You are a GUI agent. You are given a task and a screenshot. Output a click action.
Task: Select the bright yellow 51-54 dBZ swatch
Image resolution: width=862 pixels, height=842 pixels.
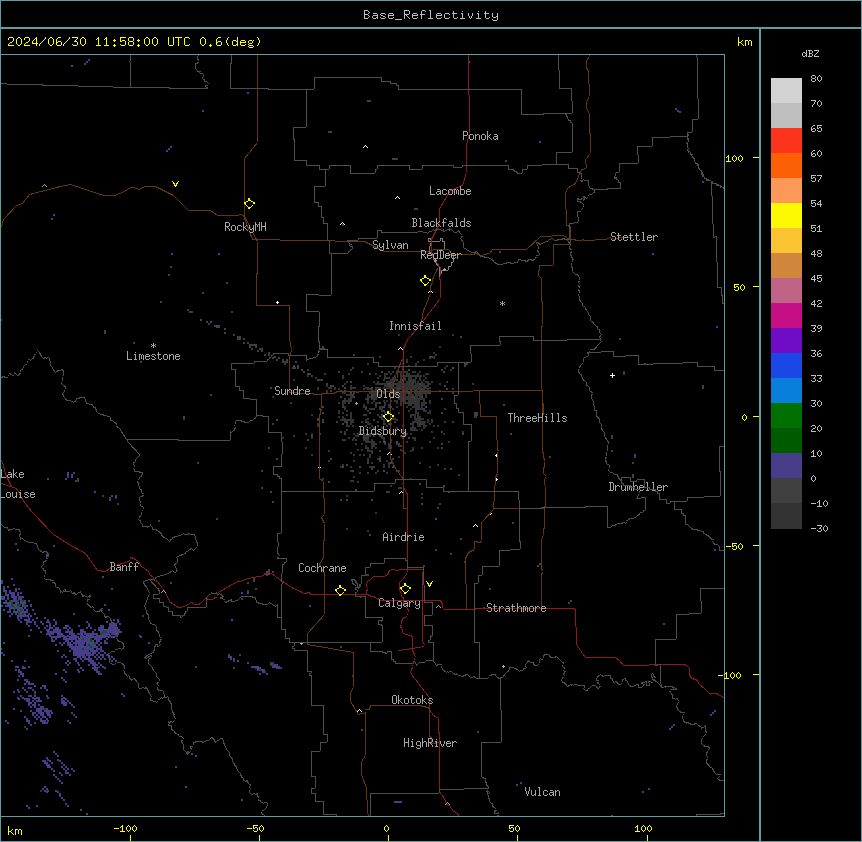[x=786, y=215]
